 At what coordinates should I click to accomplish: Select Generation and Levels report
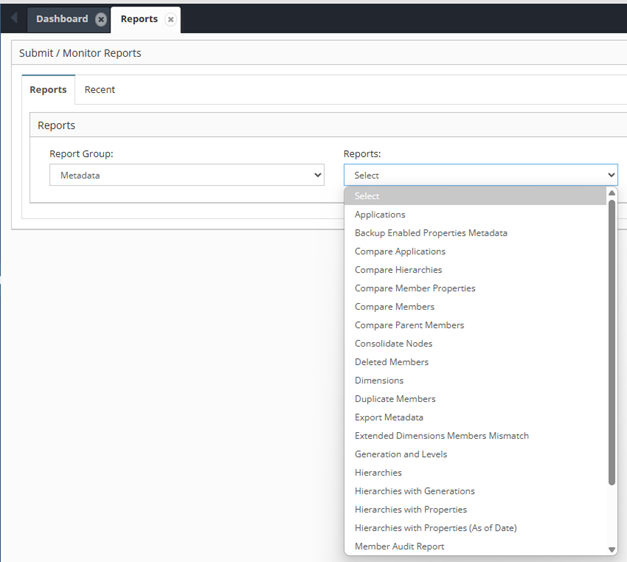pos(475,454)
